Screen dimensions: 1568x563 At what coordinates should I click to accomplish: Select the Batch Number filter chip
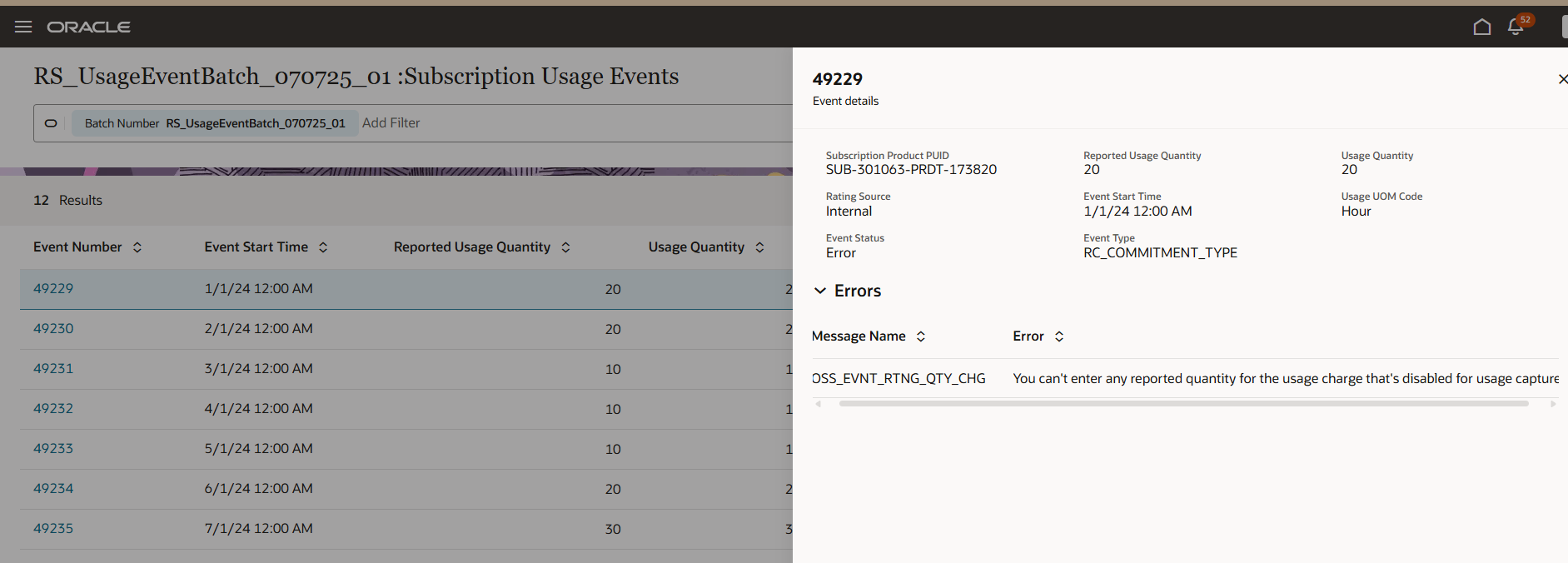215,123
